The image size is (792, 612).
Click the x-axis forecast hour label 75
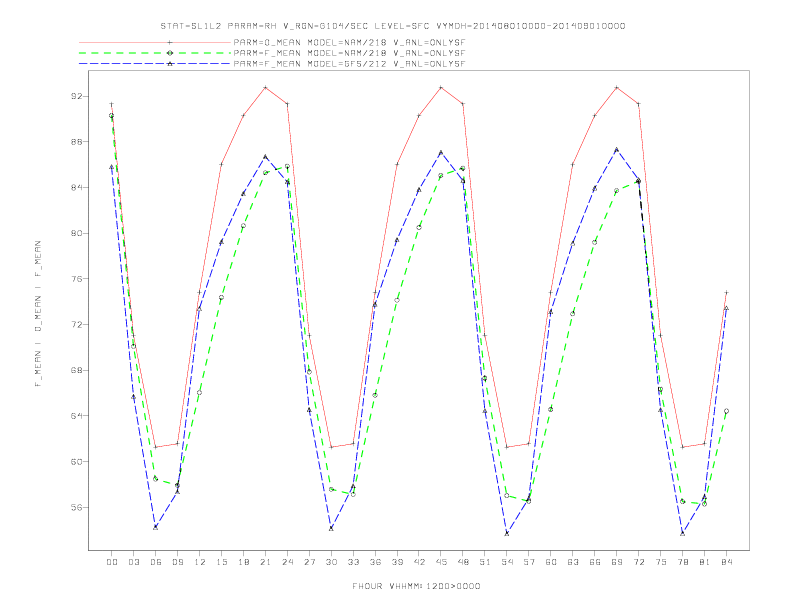pyautogui.click(x=661, y=562)
